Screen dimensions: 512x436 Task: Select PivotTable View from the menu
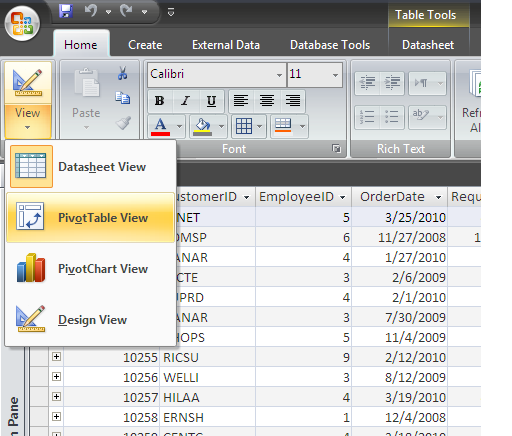pyautogui.click(x=90, y=217)
